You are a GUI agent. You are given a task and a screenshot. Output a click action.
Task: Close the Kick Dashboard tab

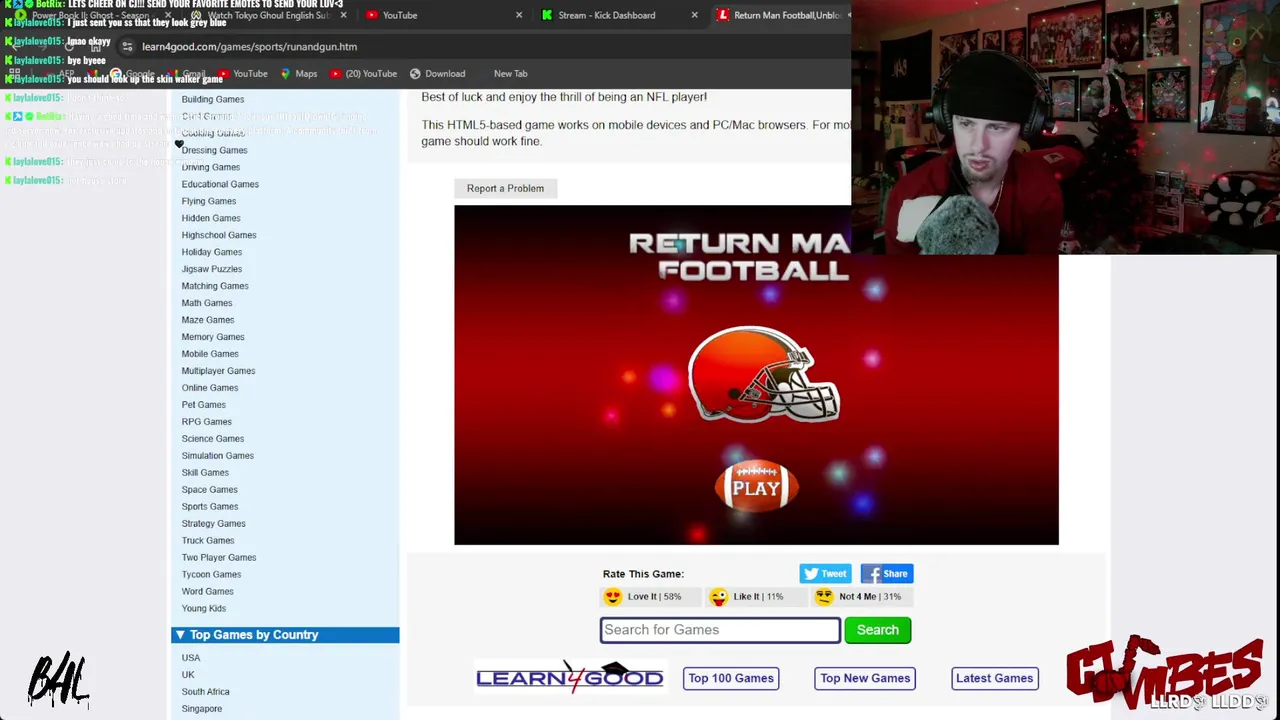click(x=695, y=15)
